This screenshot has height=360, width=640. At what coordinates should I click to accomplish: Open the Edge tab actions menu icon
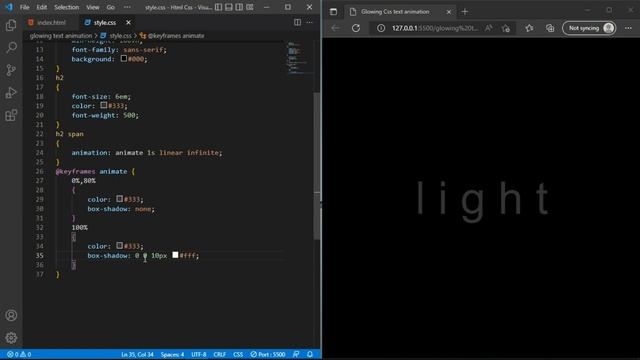(x=333, y=12)
